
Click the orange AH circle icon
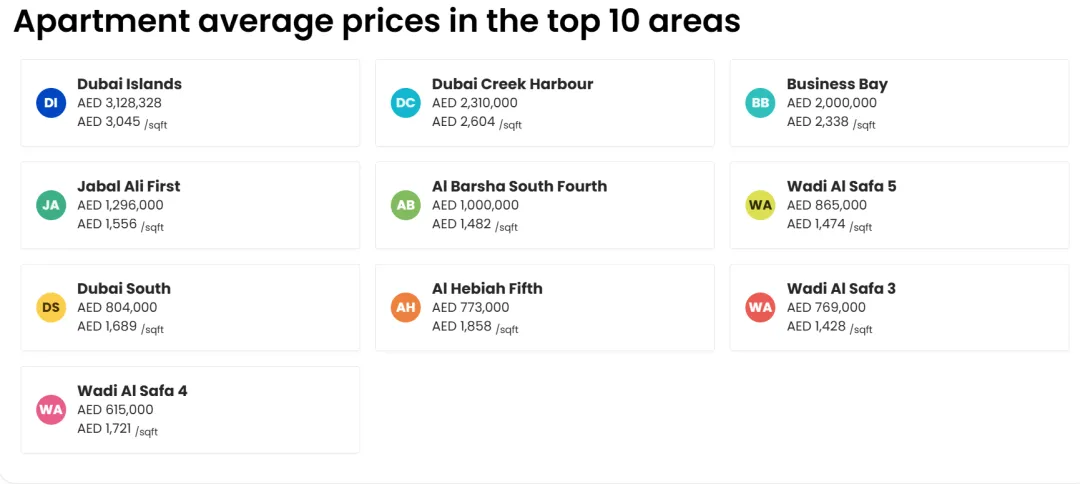pyautogui.click(x=406, y=307)
